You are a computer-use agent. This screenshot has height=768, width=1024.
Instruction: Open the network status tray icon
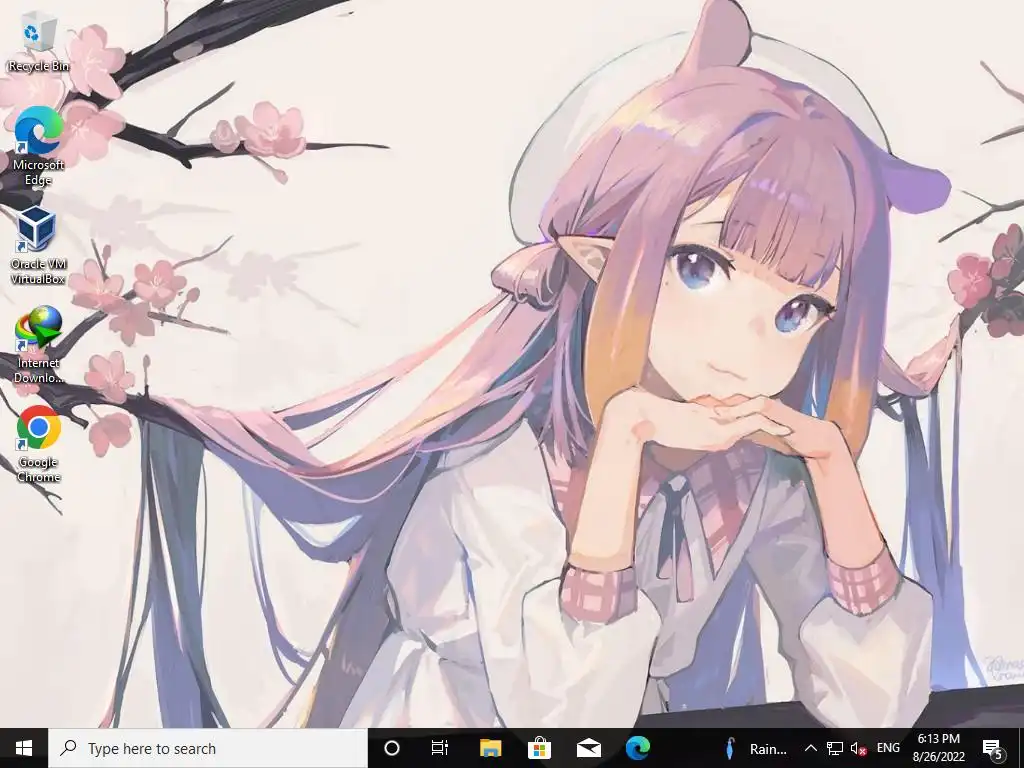tap(835, 748)
